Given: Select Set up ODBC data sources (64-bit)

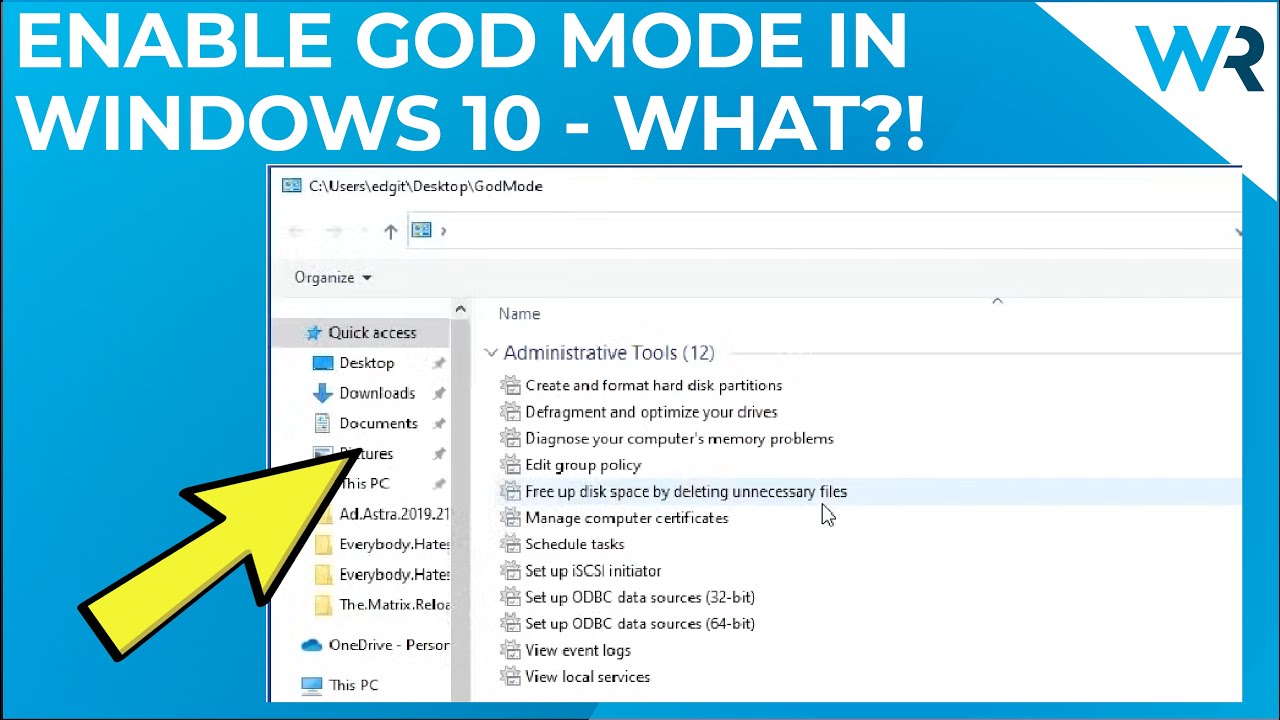Looking at the screenshot, I should 640,624.
